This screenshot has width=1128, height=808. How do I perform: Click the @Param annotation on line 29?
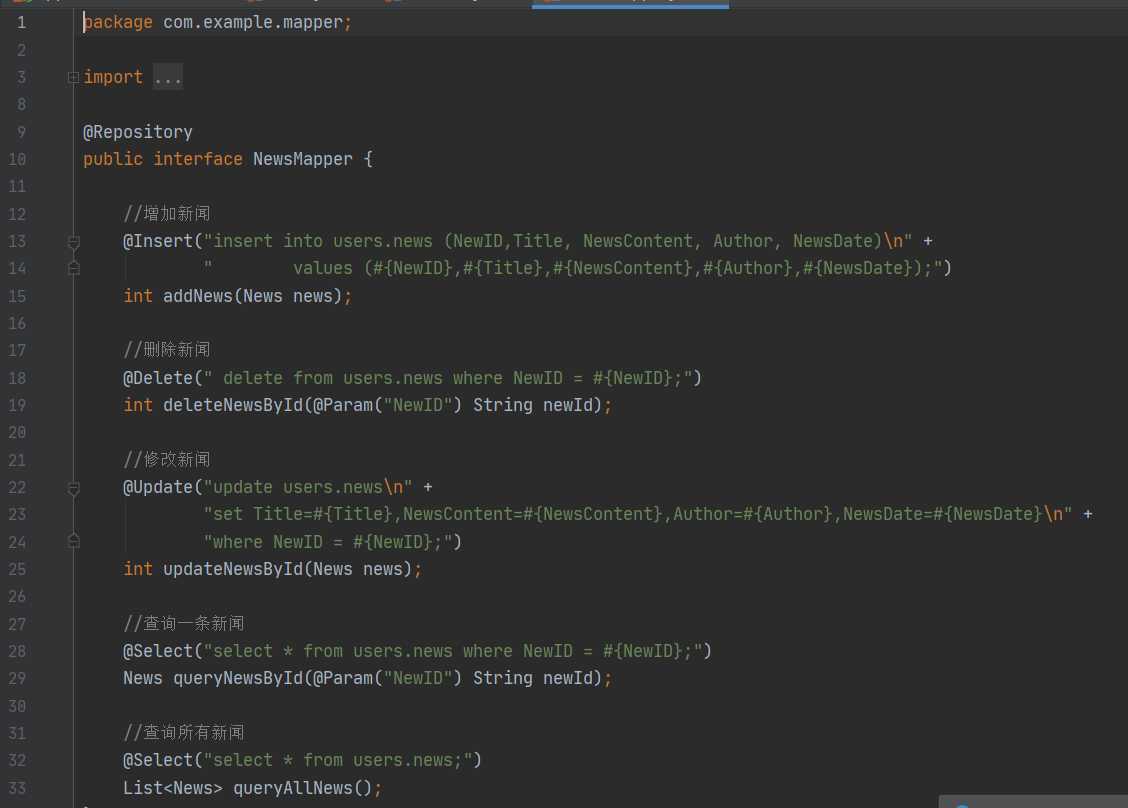342,678
